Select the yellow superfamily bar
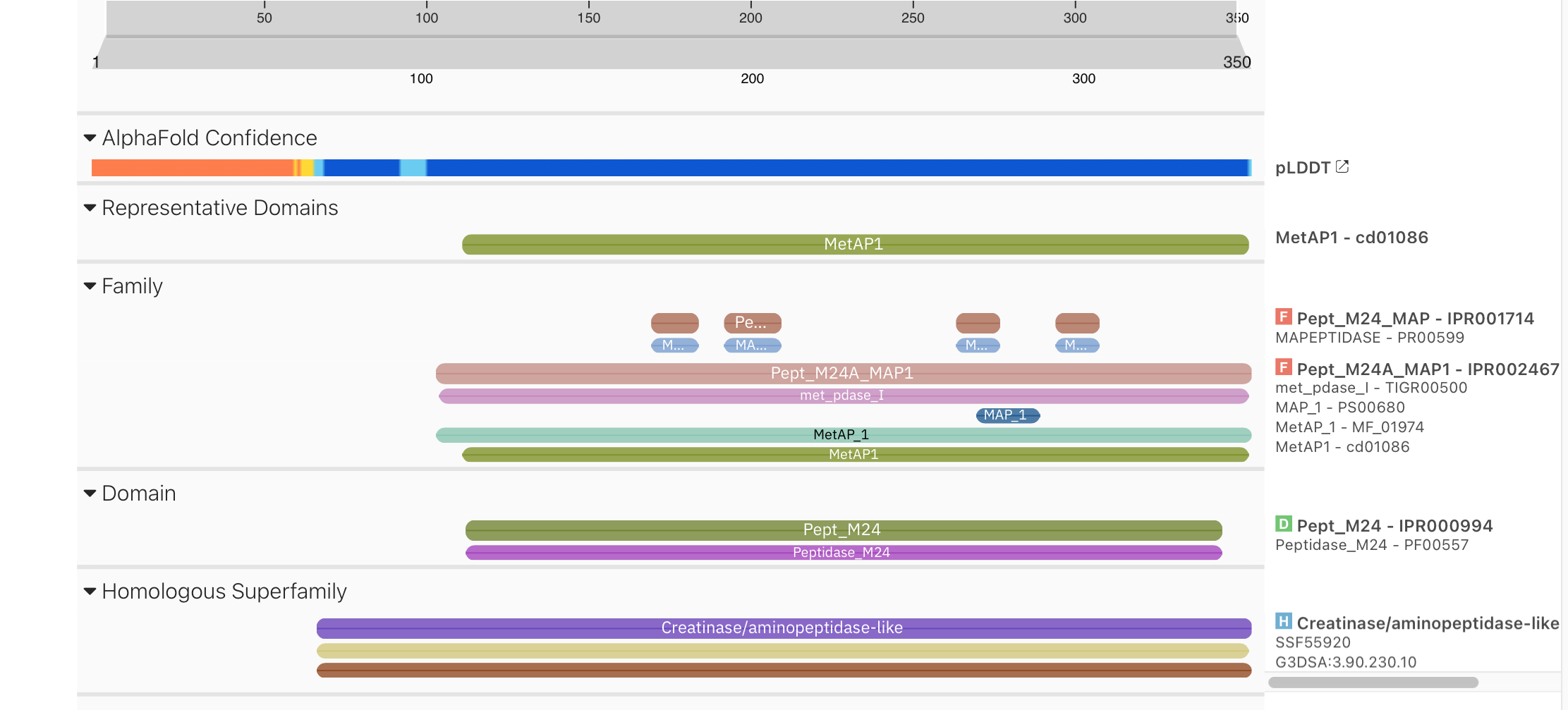The width and height of the screenshot is (1568, 710). (782, 651)
